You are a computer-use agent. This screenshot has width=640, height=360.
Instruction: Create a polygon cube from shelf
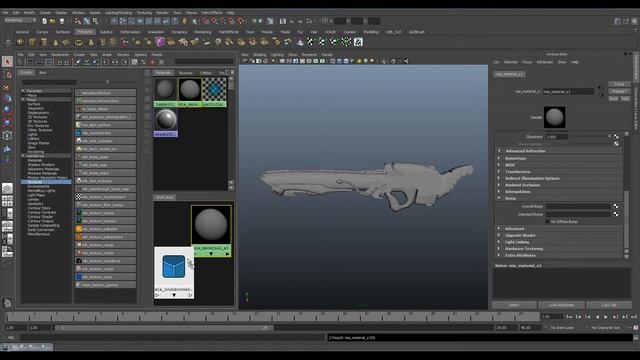pyautogui.click(x=32, y=42)
